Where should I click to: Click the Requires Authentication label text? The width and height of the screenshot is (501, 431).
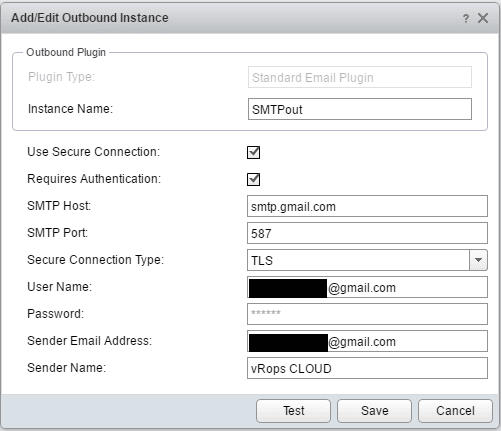[x=94, y=179]
